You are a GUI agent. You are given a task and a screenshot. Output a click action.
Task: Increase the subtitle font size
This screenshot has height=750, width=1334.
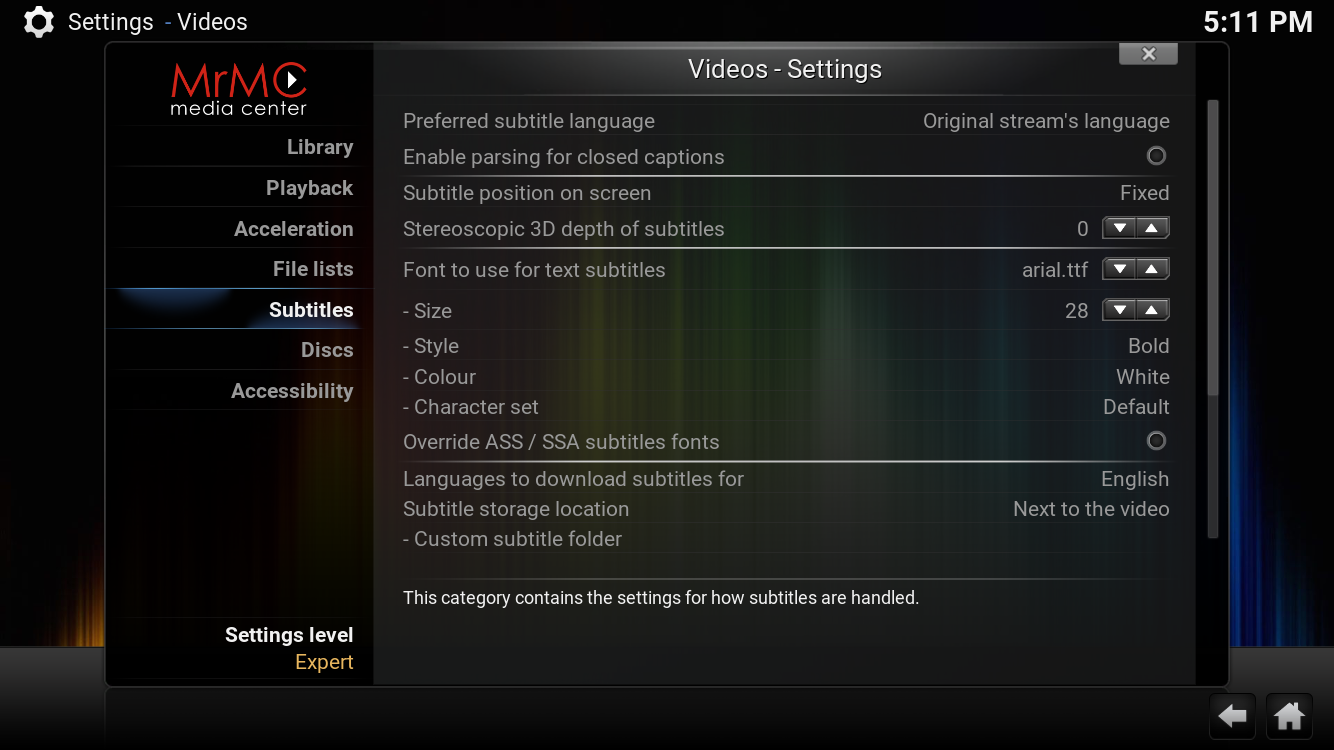(x=1152, y=311)
